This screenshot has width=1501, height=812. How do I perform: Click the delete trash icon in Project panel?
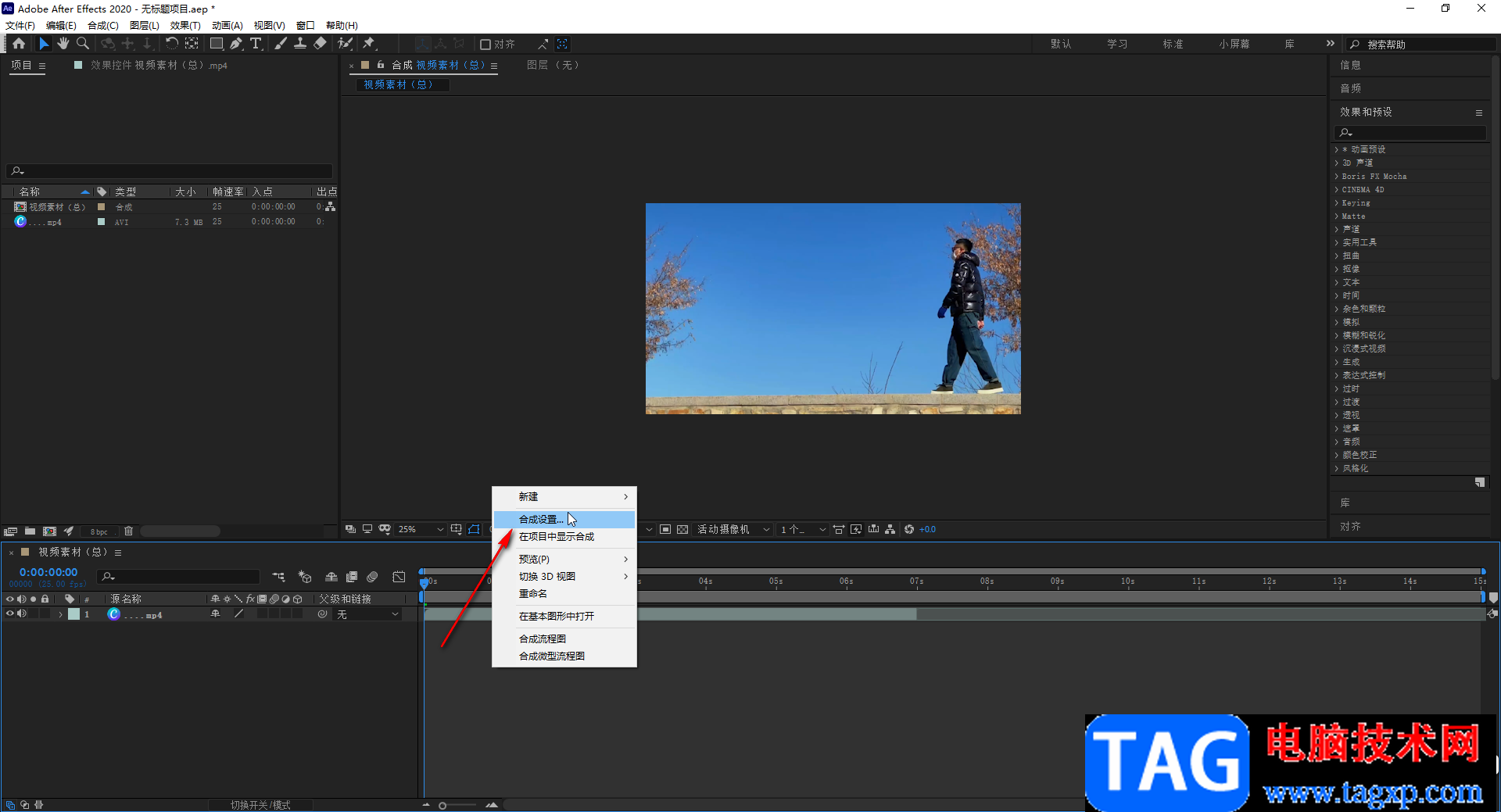[129, 531]
